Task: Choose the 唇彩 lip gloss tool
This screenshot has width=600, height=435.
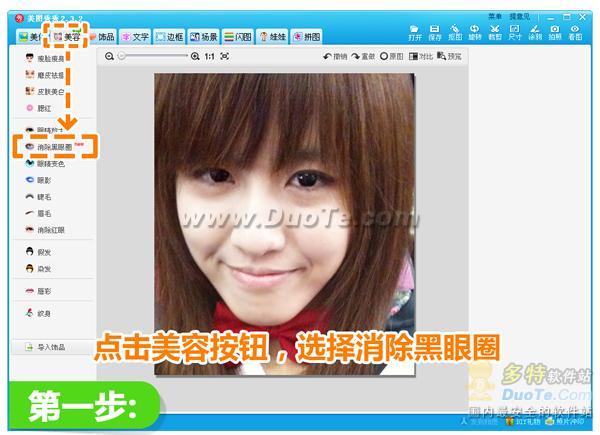Action: coord(38,291)
